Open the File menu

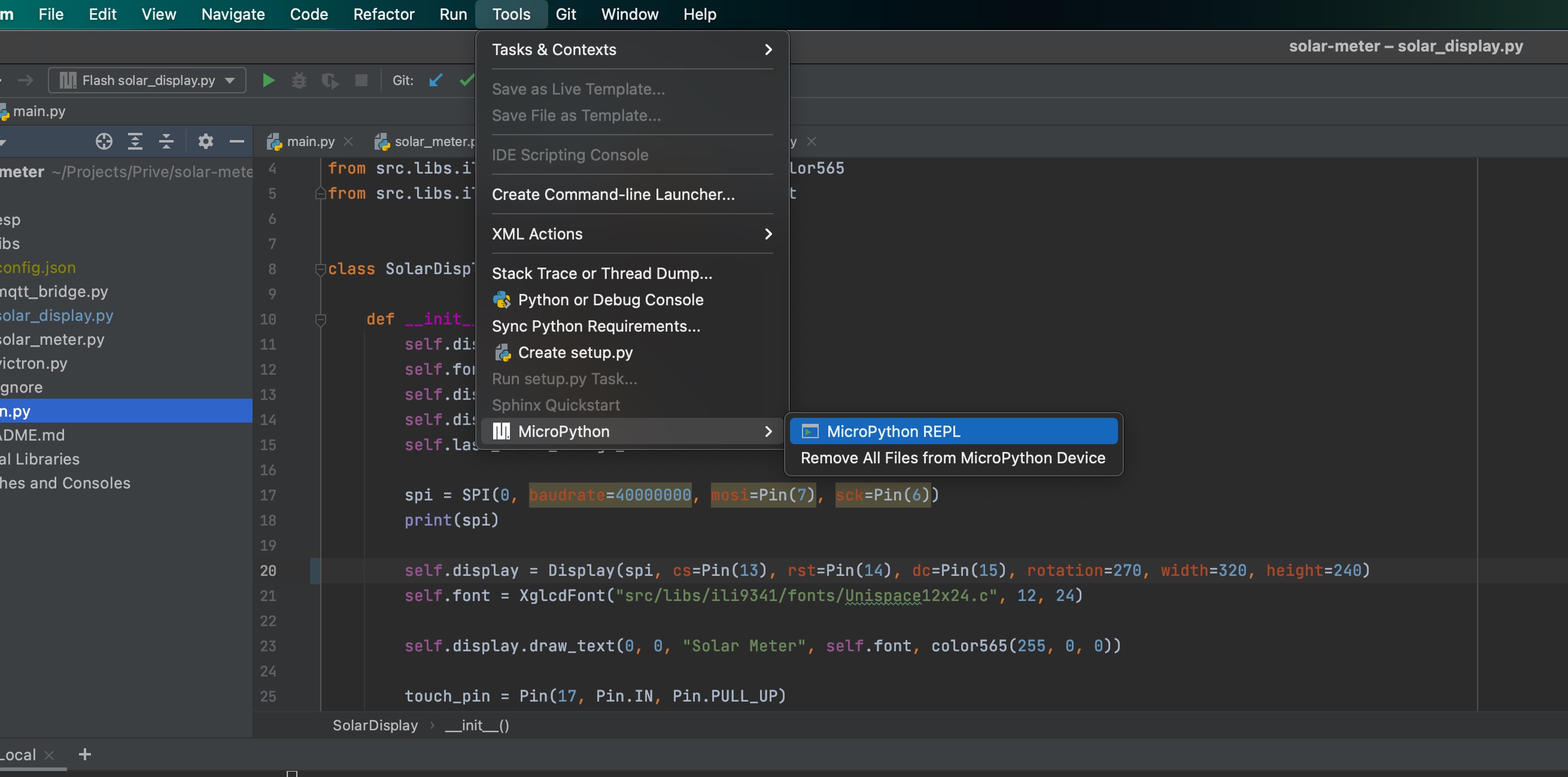(51, 14)
